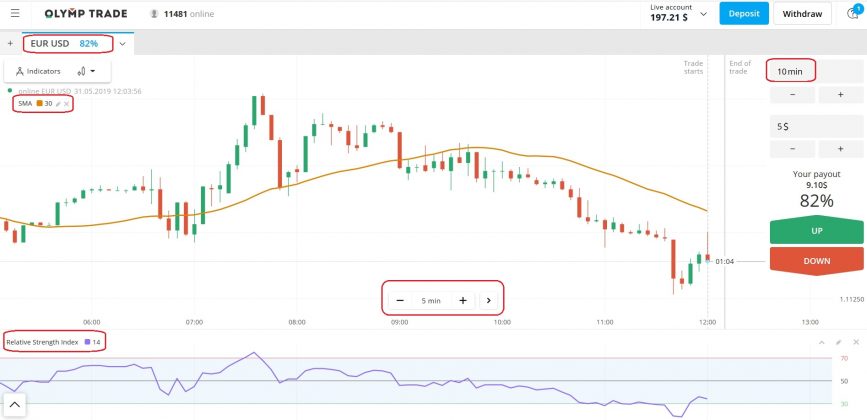This screenshot has width=867, height=420.
Task: Increase trade amount with plus
Action: [840, 148]
